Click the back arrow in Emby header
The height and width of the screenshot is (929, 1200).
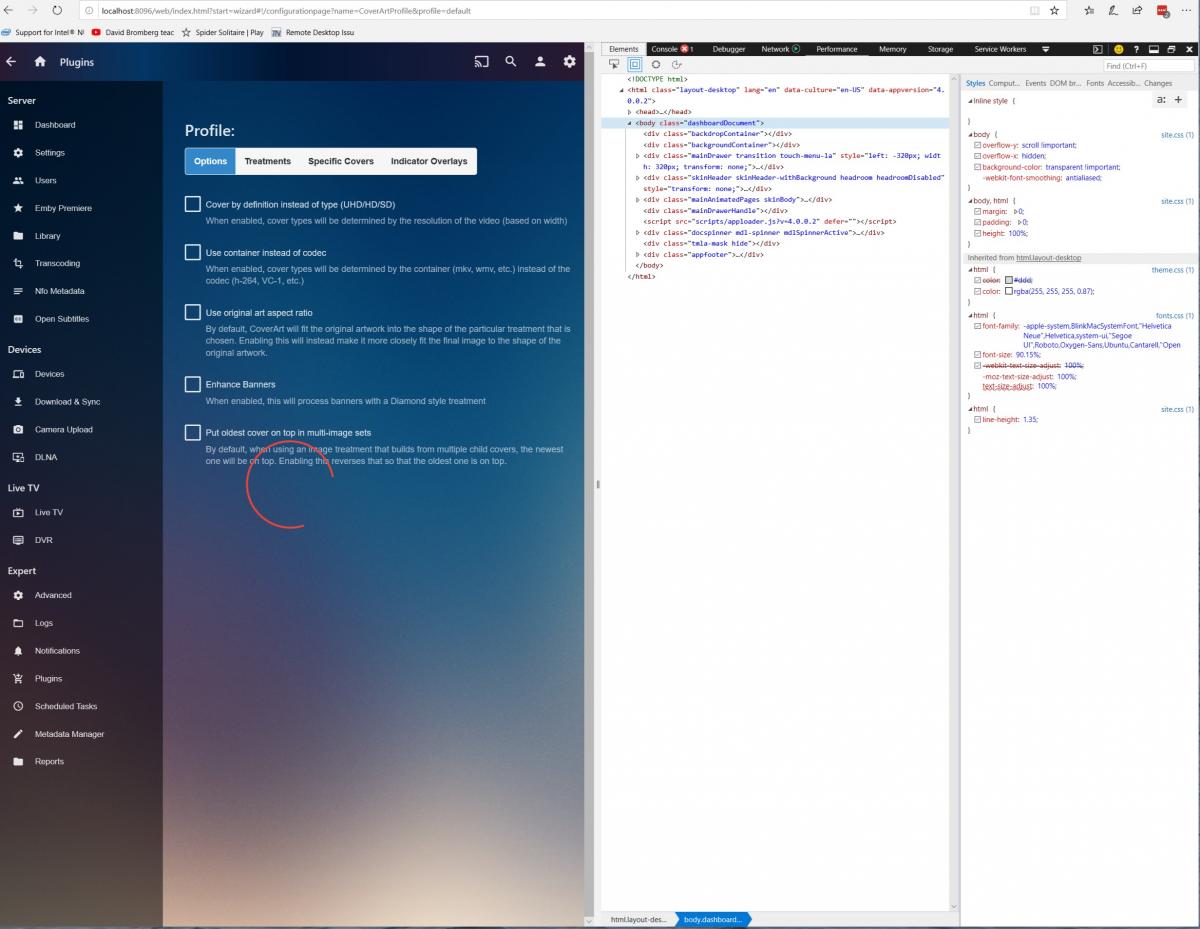point(11,62)
